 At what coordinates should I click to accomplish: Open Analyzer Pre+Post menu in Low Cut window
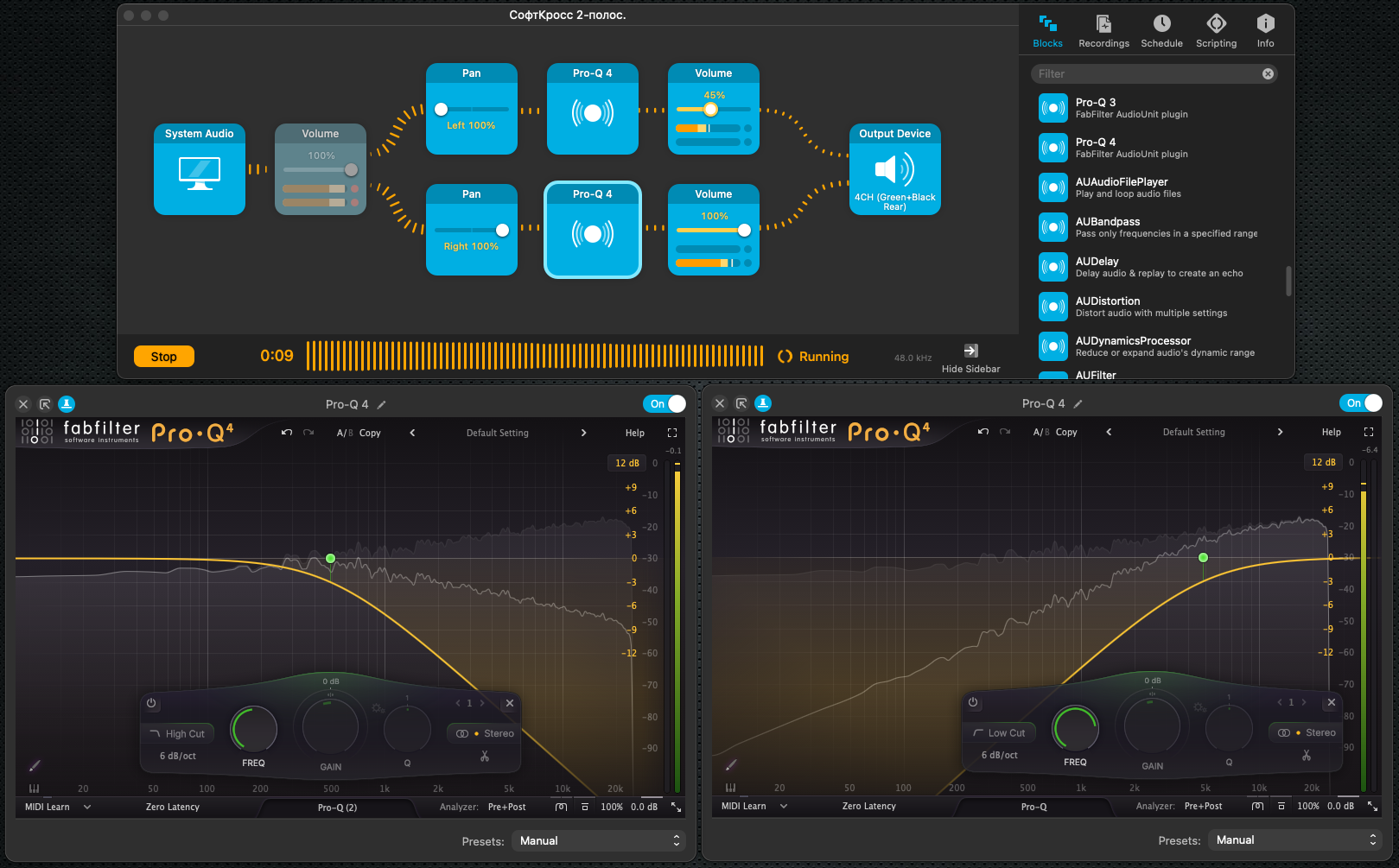[1204, 806]
